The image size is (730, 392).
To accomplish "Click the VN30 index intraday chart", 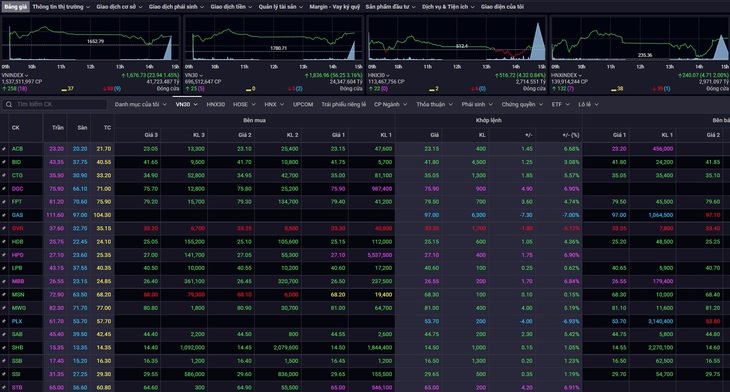I will click(273, 42).
